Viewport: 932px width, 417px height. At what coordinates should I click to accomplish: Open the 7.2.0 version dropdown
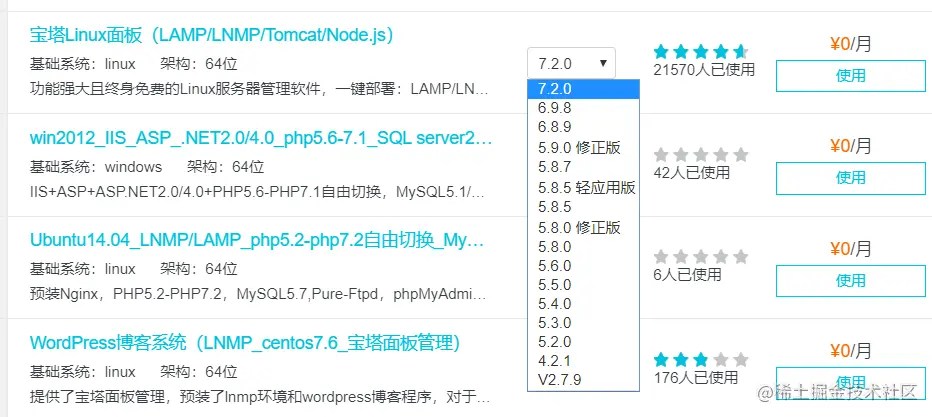(571, 63)
